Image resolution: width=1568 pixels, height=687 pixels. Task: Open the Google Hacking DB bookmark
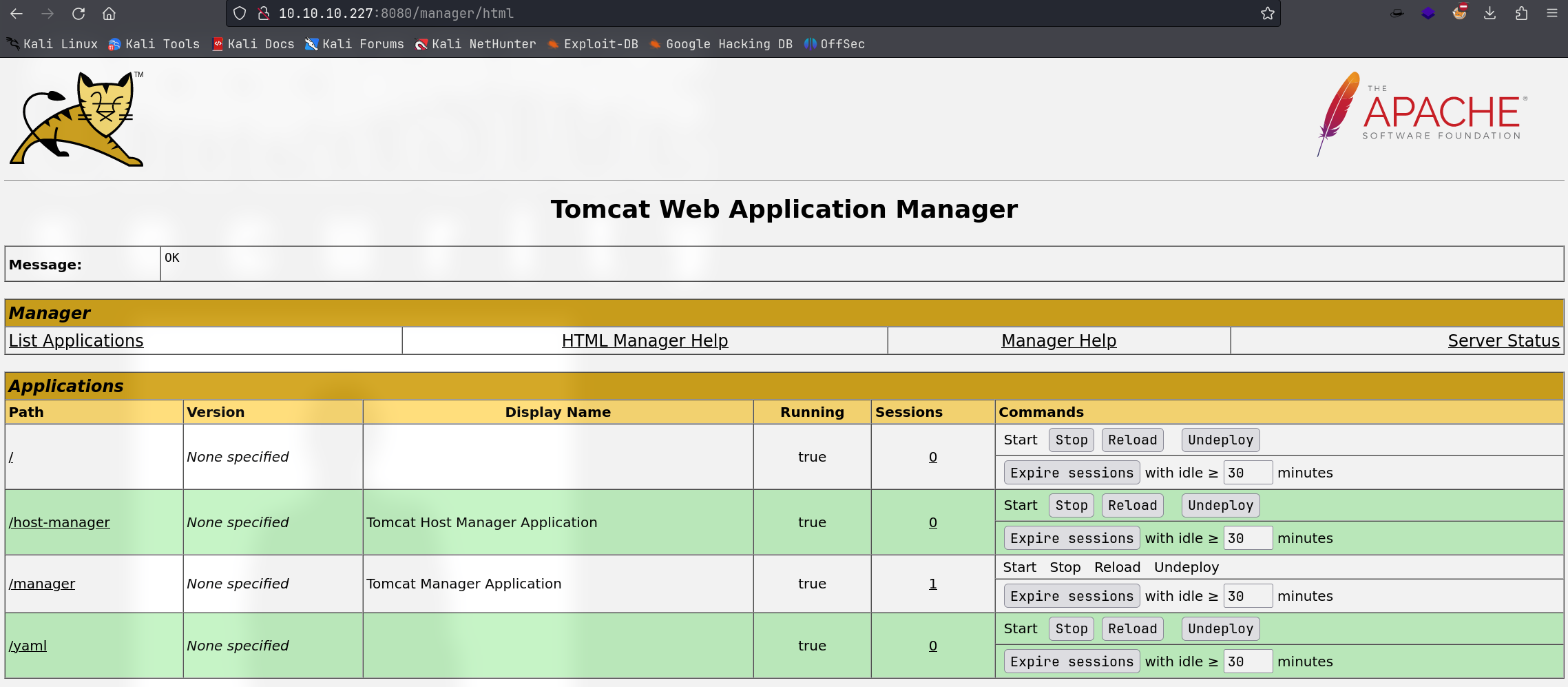click(721, 44)
